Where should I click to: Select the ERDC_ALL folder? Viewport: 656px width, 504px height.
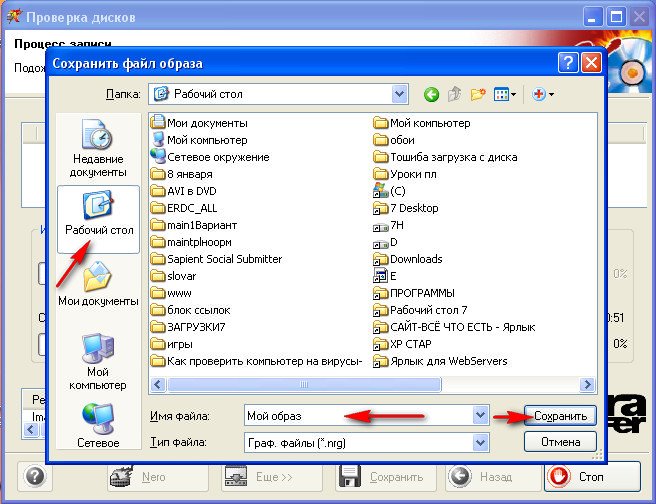click(184, 208)
